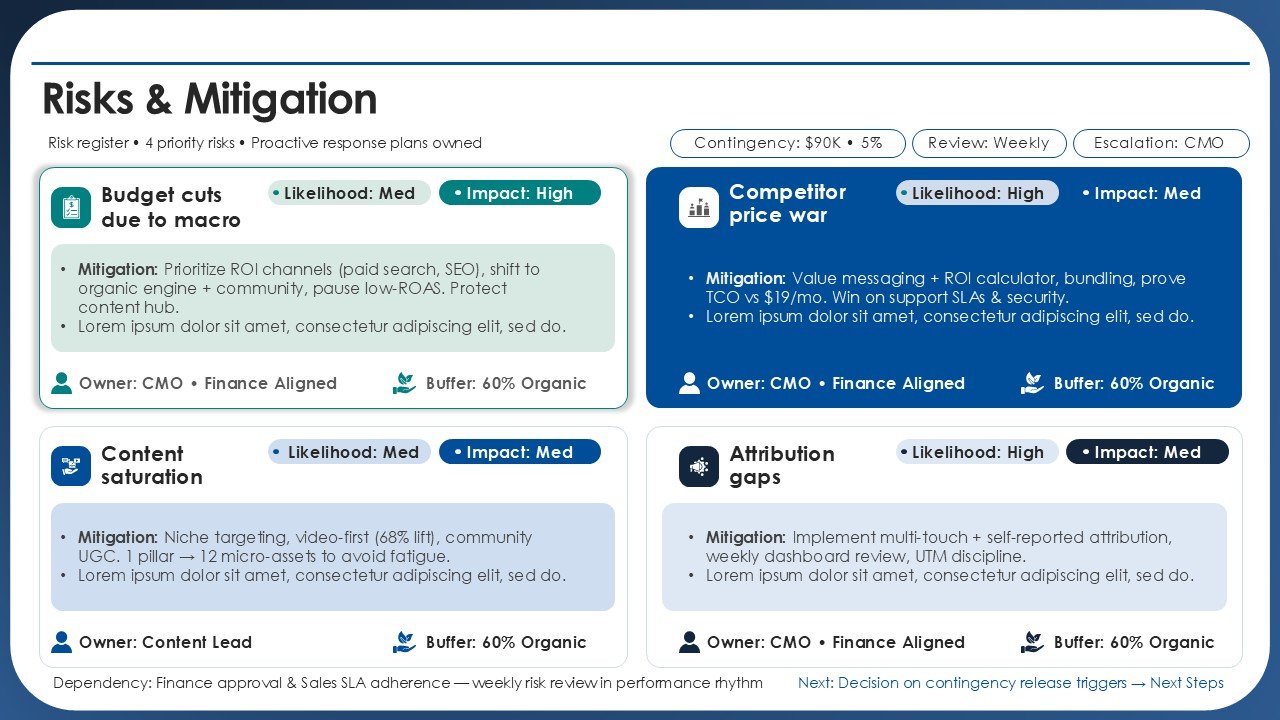1280x720 pixels.
Task: Click the mitigation text starting Prioritize ROI channels
Action: point(309,288)
